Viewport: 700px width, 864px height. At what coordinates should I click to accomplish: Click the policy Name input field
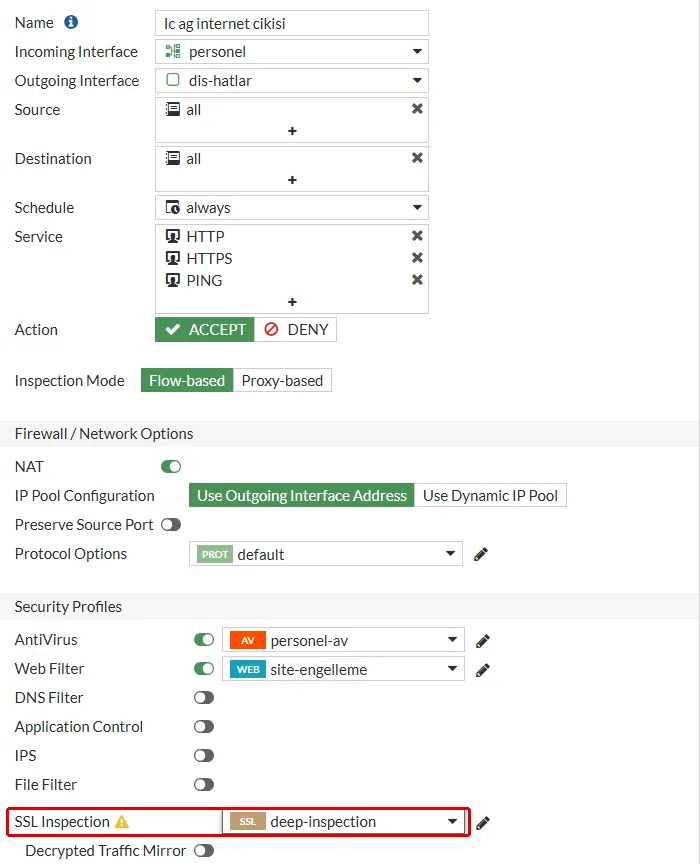(x=292, y=23)
